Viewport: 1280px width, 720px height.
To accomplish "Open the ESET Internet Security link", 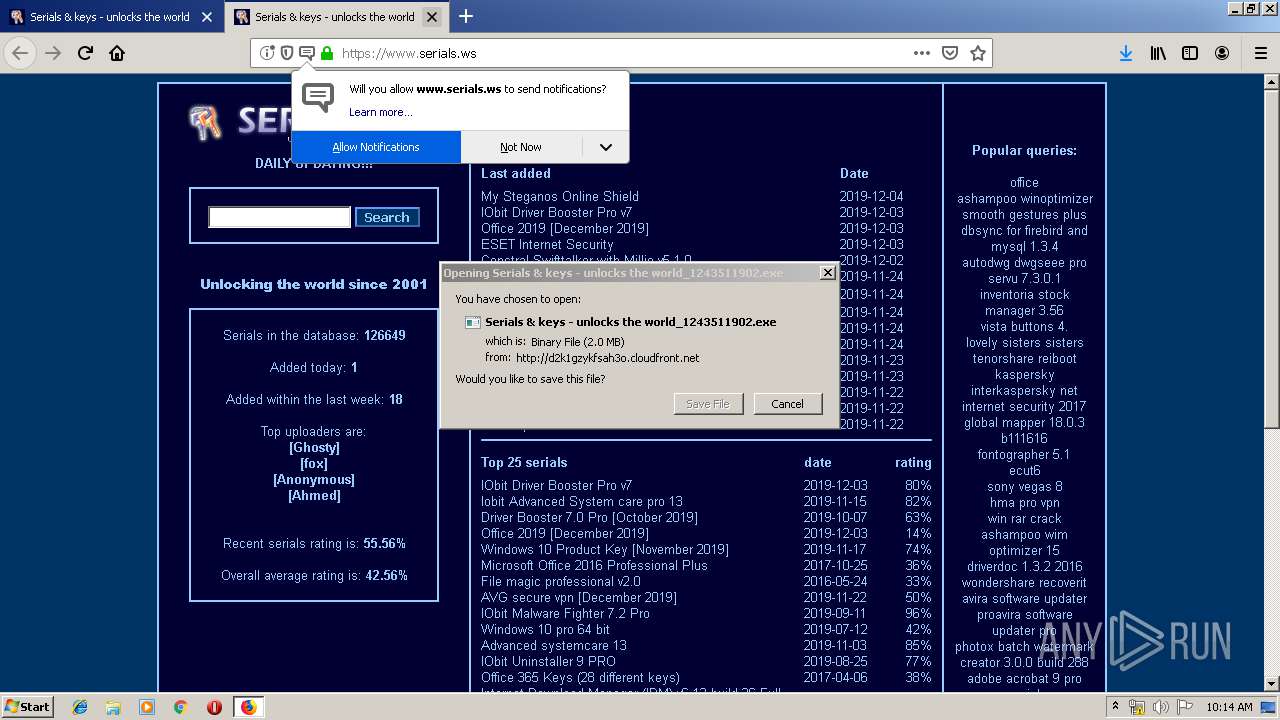I will 547,244.
